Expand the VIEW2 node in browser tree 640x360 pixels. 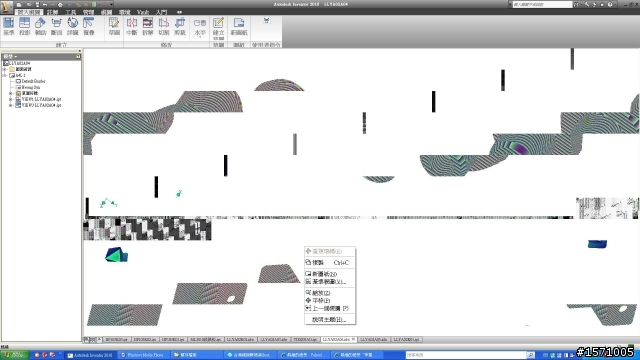pos(11,105)
